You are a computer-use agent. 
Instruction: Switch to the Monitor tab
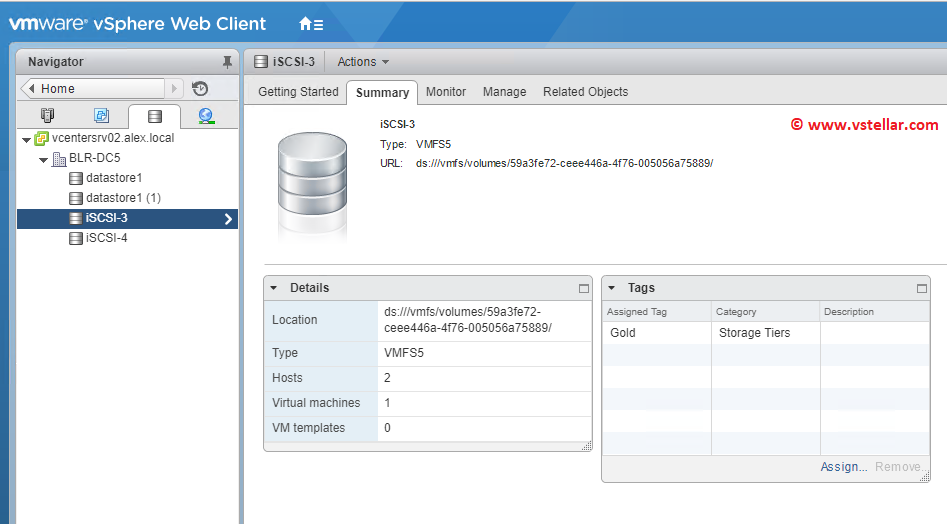445,92
